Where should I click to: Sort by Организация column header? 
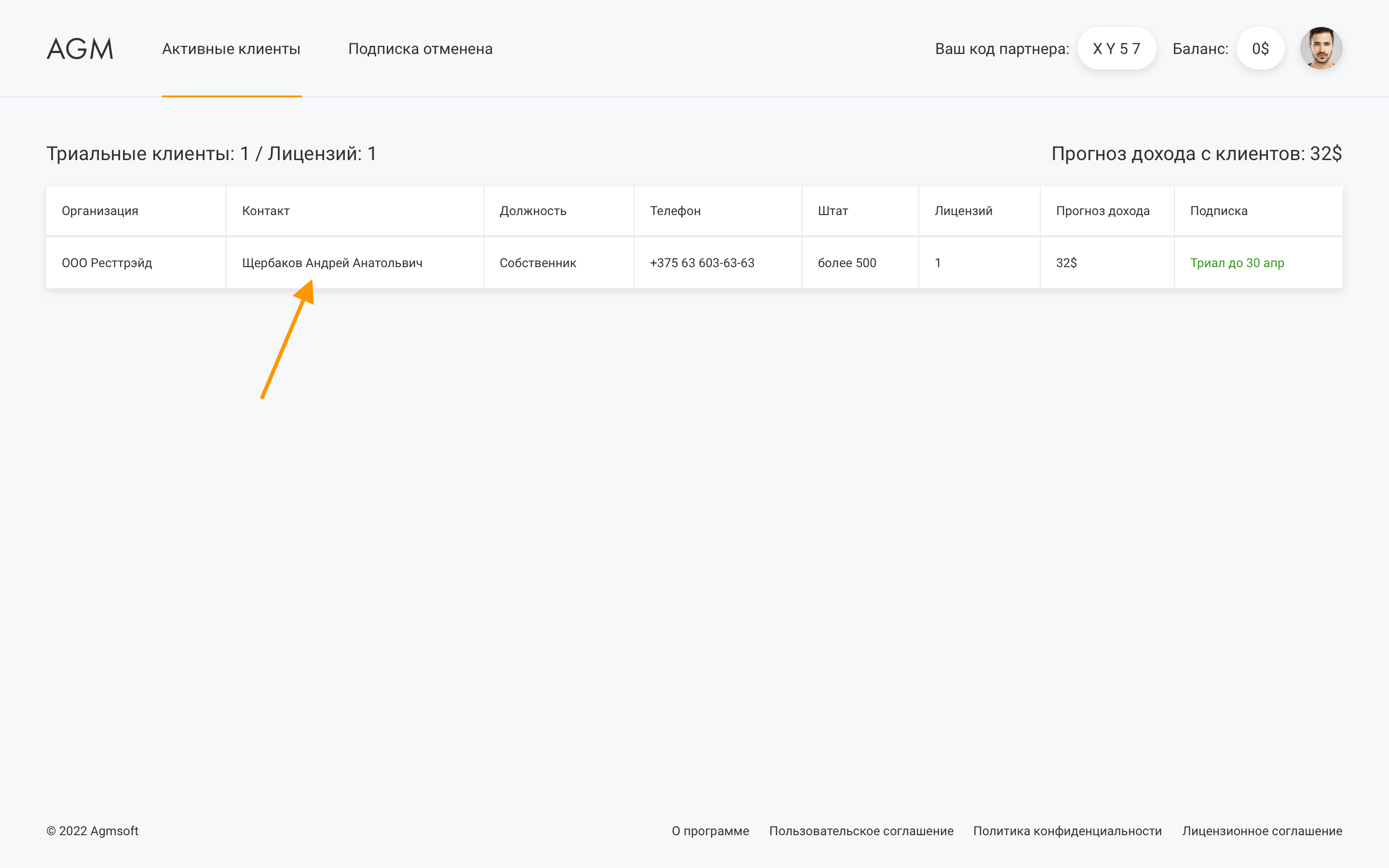tap(100, 211)
